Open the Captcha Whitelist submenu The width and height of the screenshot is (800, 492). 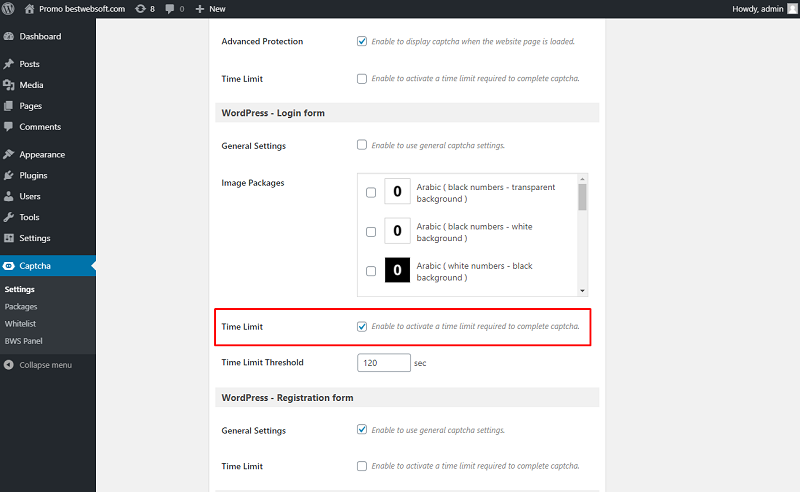[20, 324]
